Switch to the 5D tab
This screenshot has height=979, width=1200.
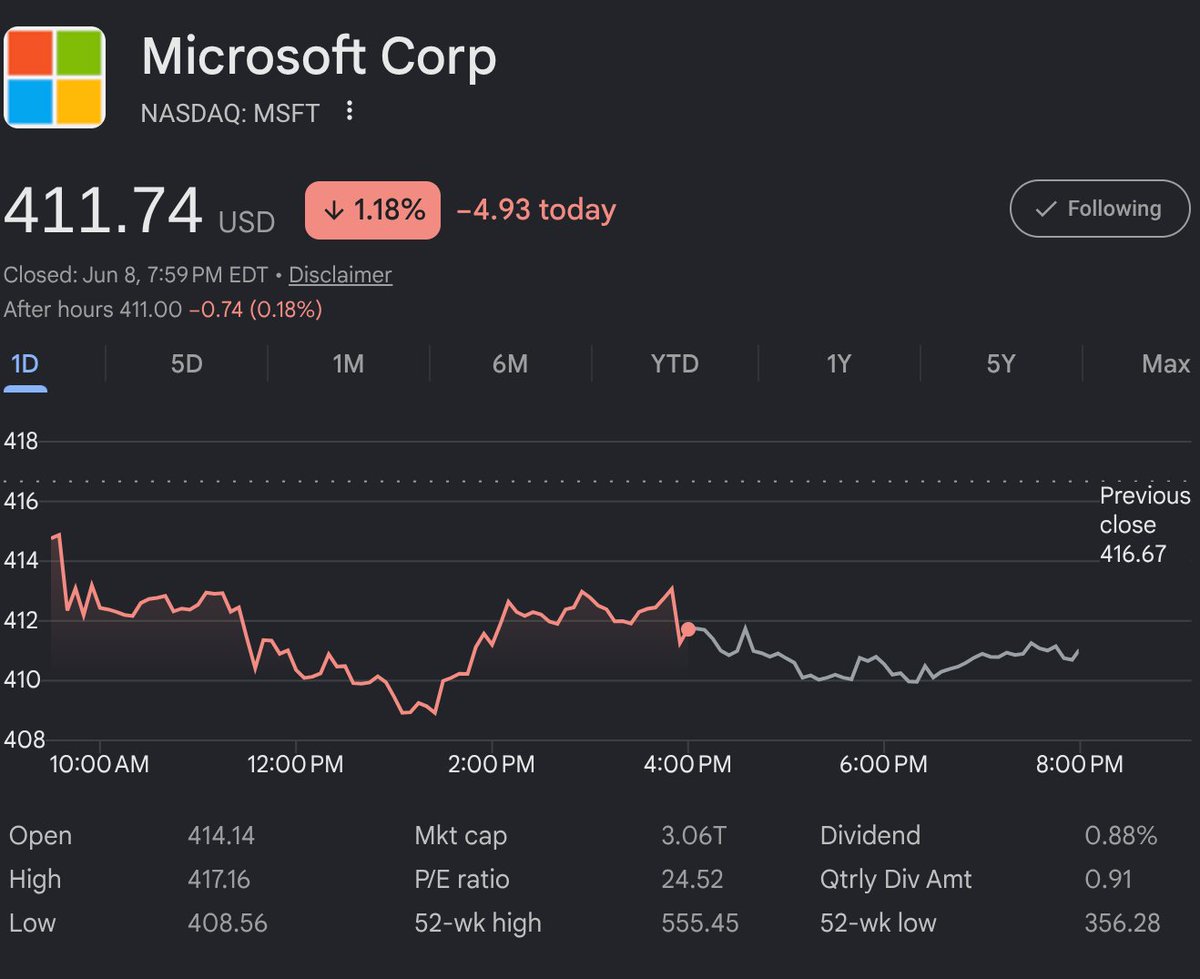(x=186, y=364)
